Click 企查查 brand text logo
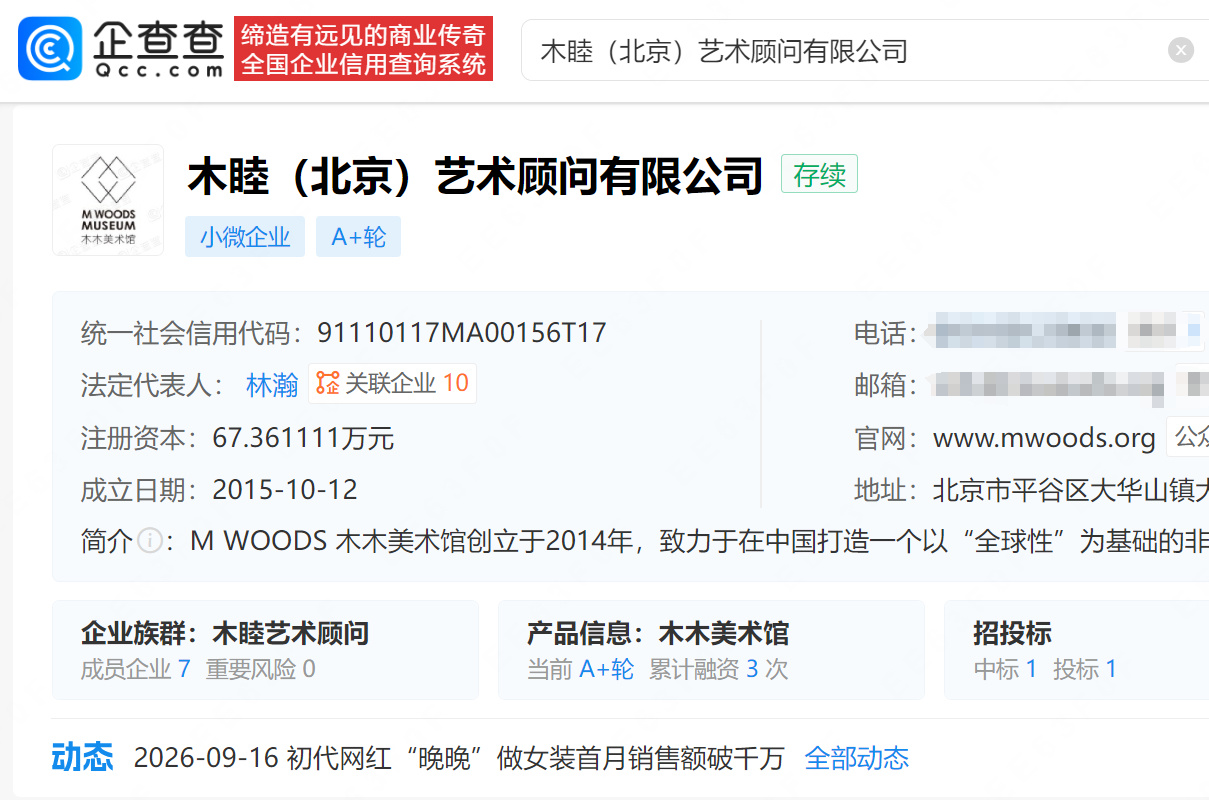This screenshot has height=800, width=1209. tap(160, 38)
